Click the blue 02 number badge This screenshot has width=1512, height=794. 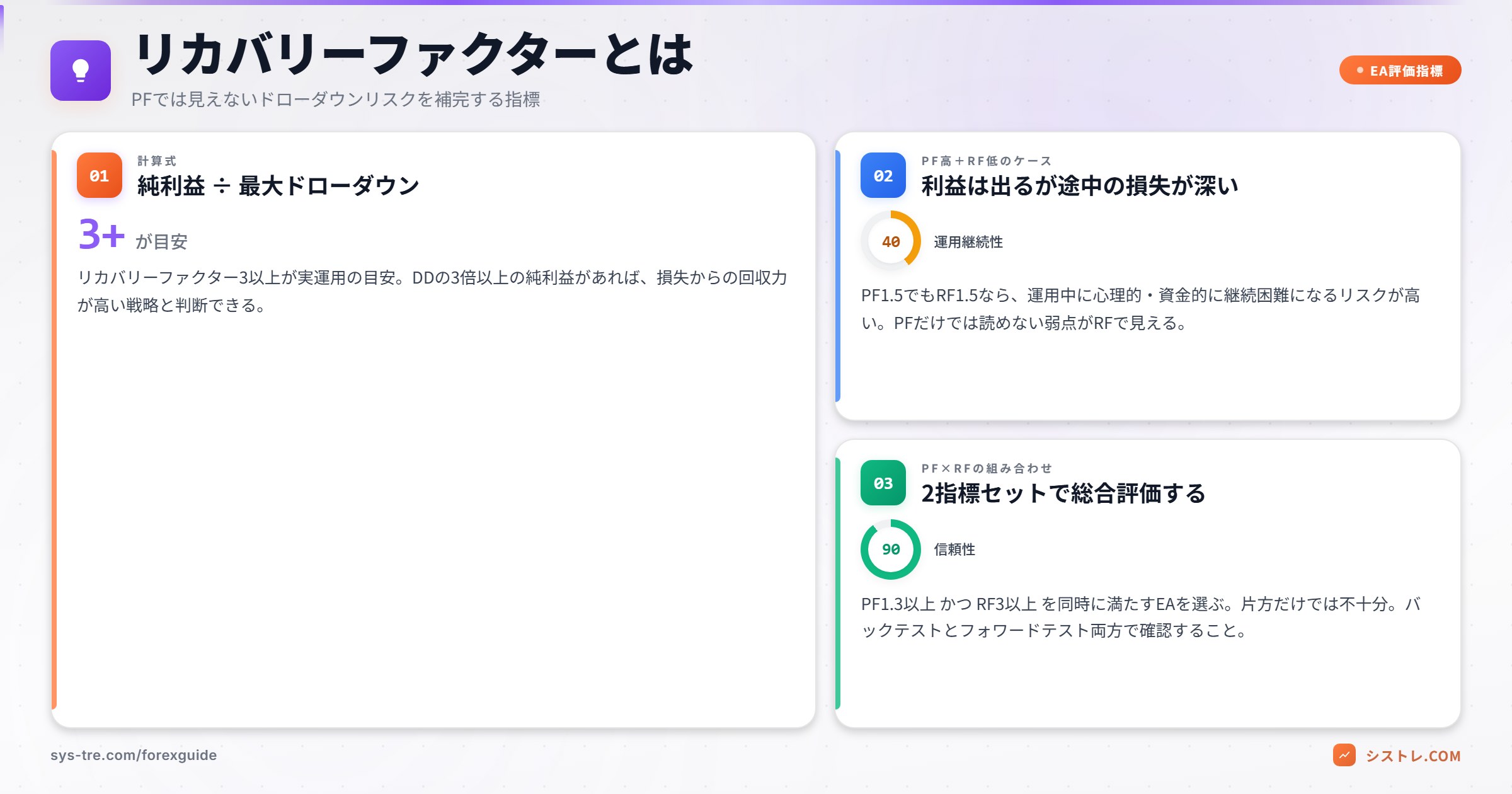883,175
